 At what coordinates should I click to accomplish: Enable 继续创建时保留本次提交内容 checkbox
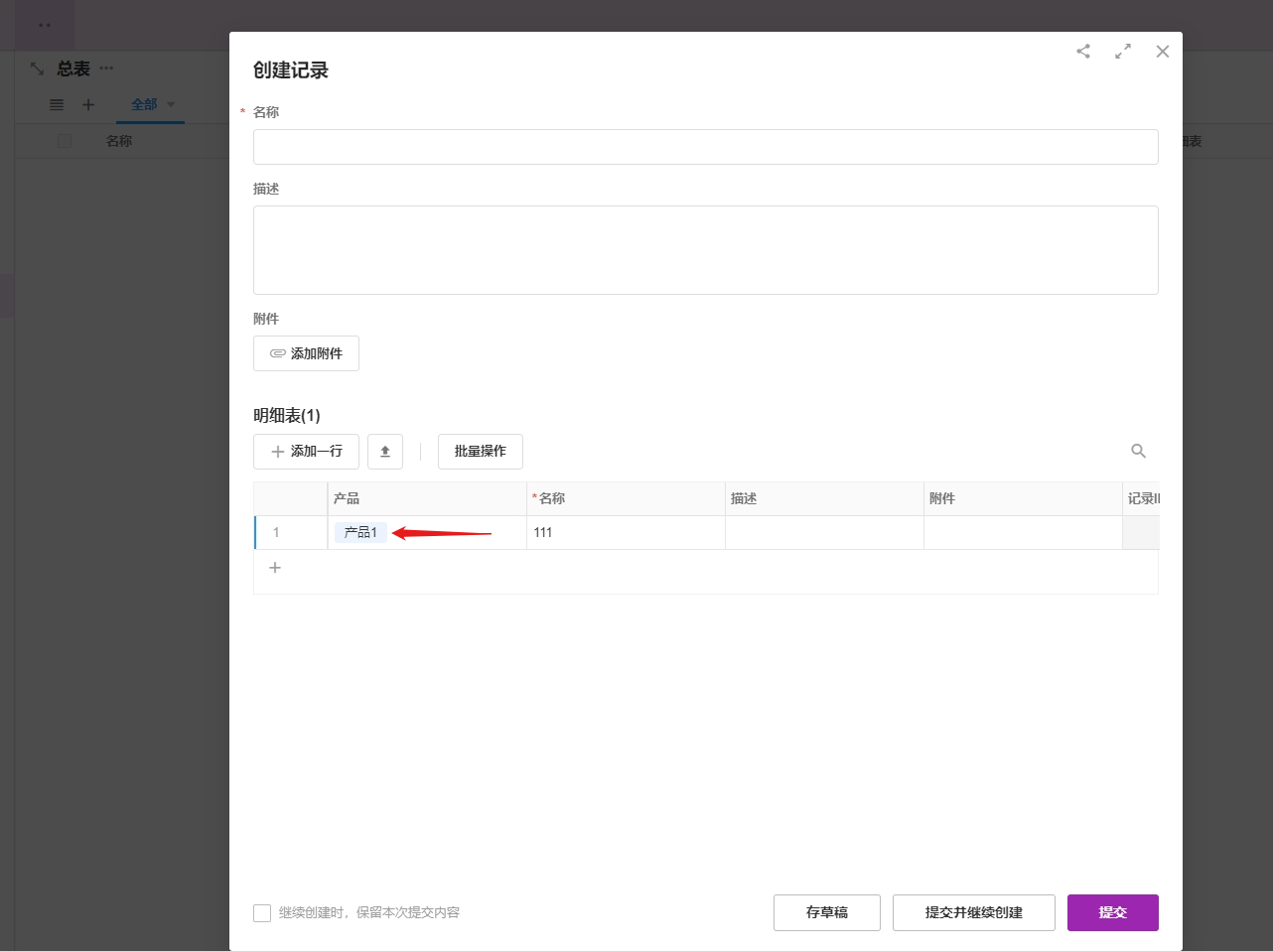click(x=262, y=913)
